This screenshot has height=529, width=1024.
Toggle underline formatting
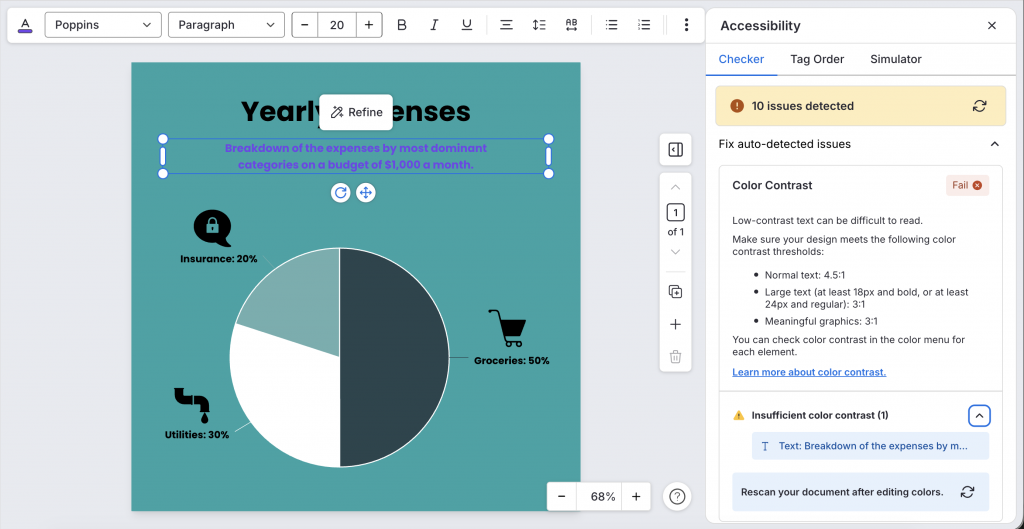point(467,25)
